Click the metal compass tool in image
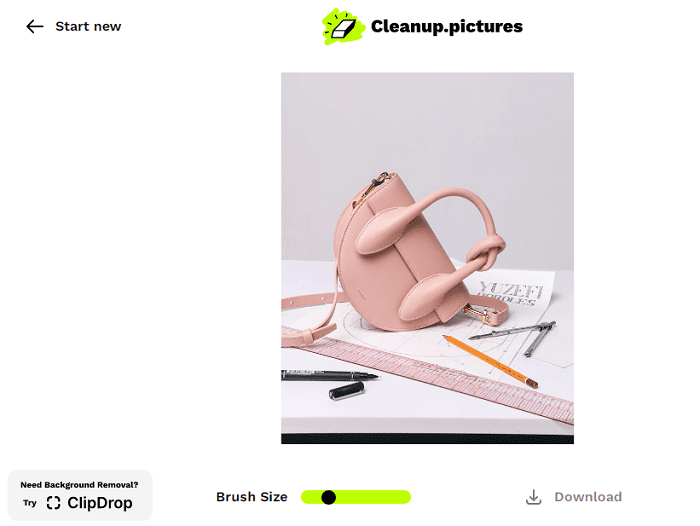This screenshot has height=526, width=700. point(518,335)
